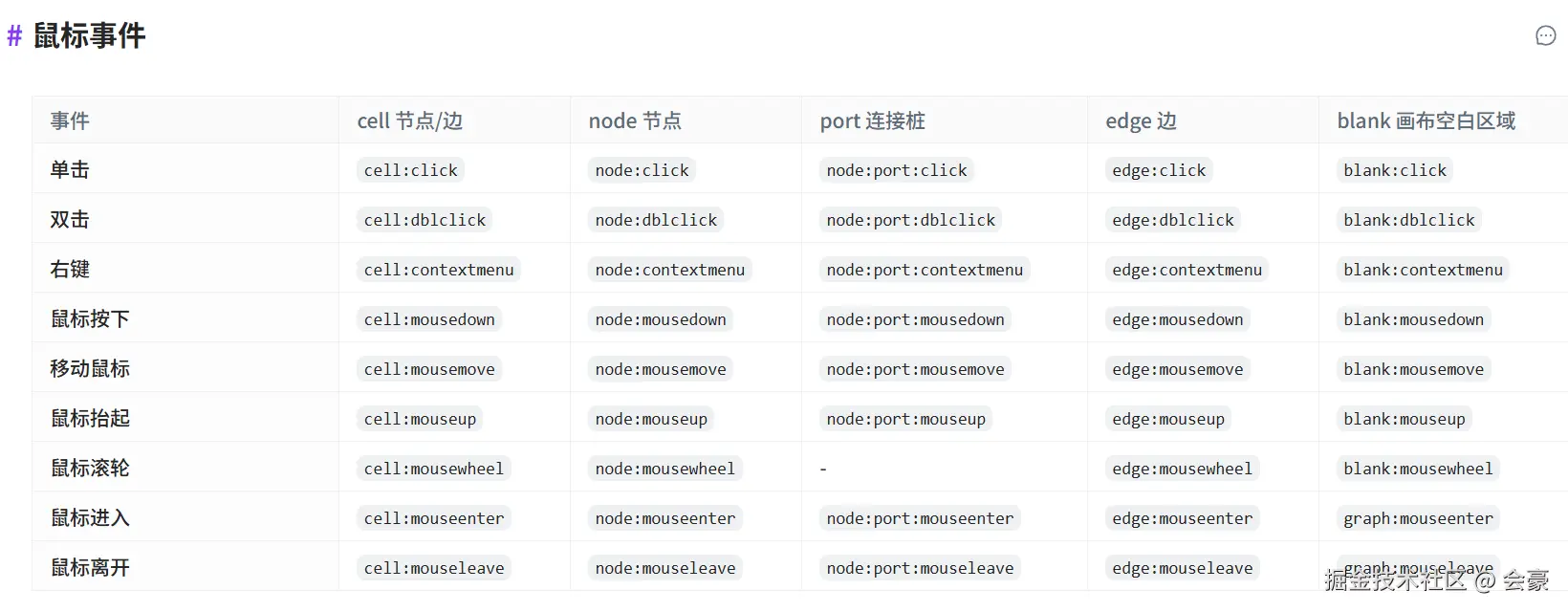Click the 事件 column header
The height and width of the screenshot is (612, 1568).
(70, 120)
